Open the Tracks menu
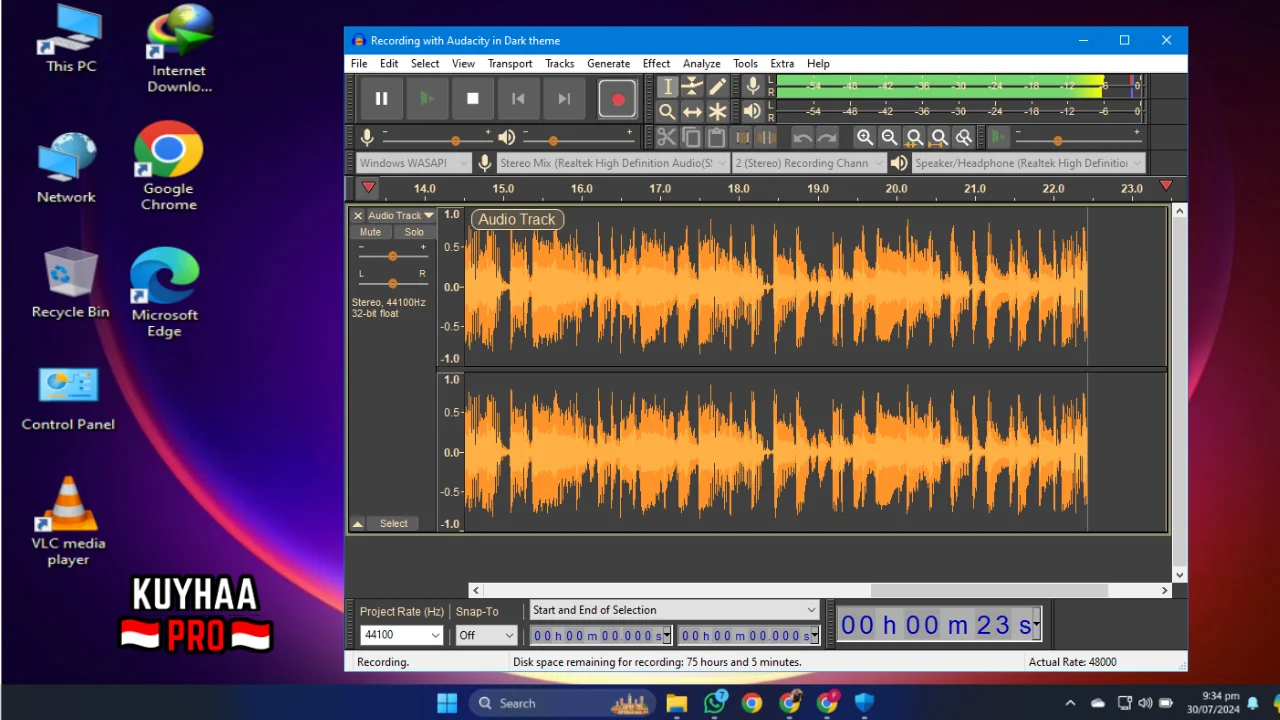This screenshot has height=720, width=1280. pyautogui.click(x=560, y=63)
